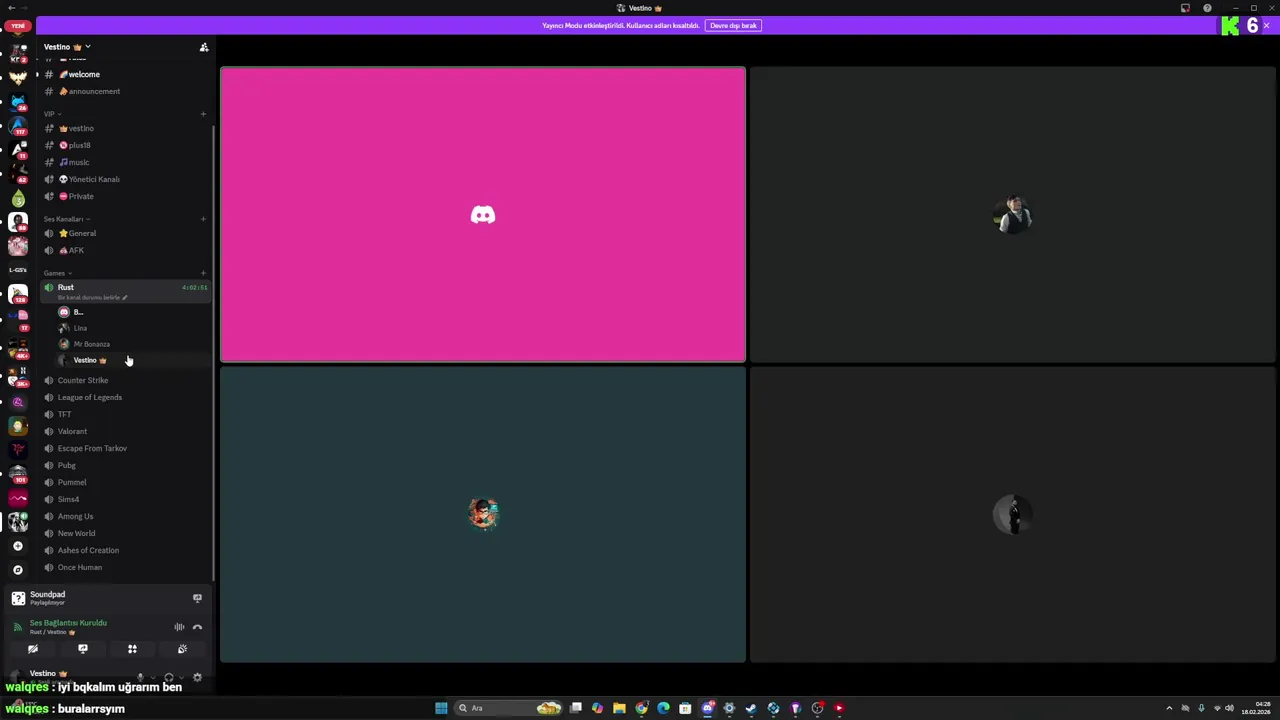The image size is (1280, 720).
Task: Open Microsoft Store from the taskbar
Action: point(685,708)
